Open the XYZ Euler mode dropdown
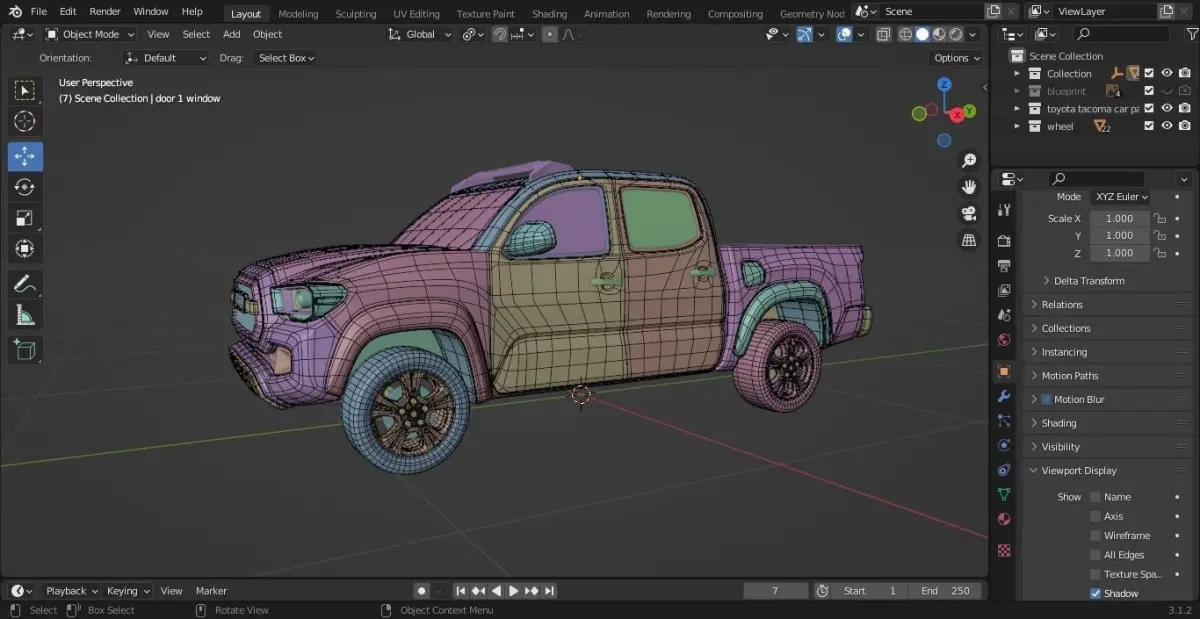The width and height of the screenshot is (1200, 619). pyautogui.click(x=1120, y=197)
